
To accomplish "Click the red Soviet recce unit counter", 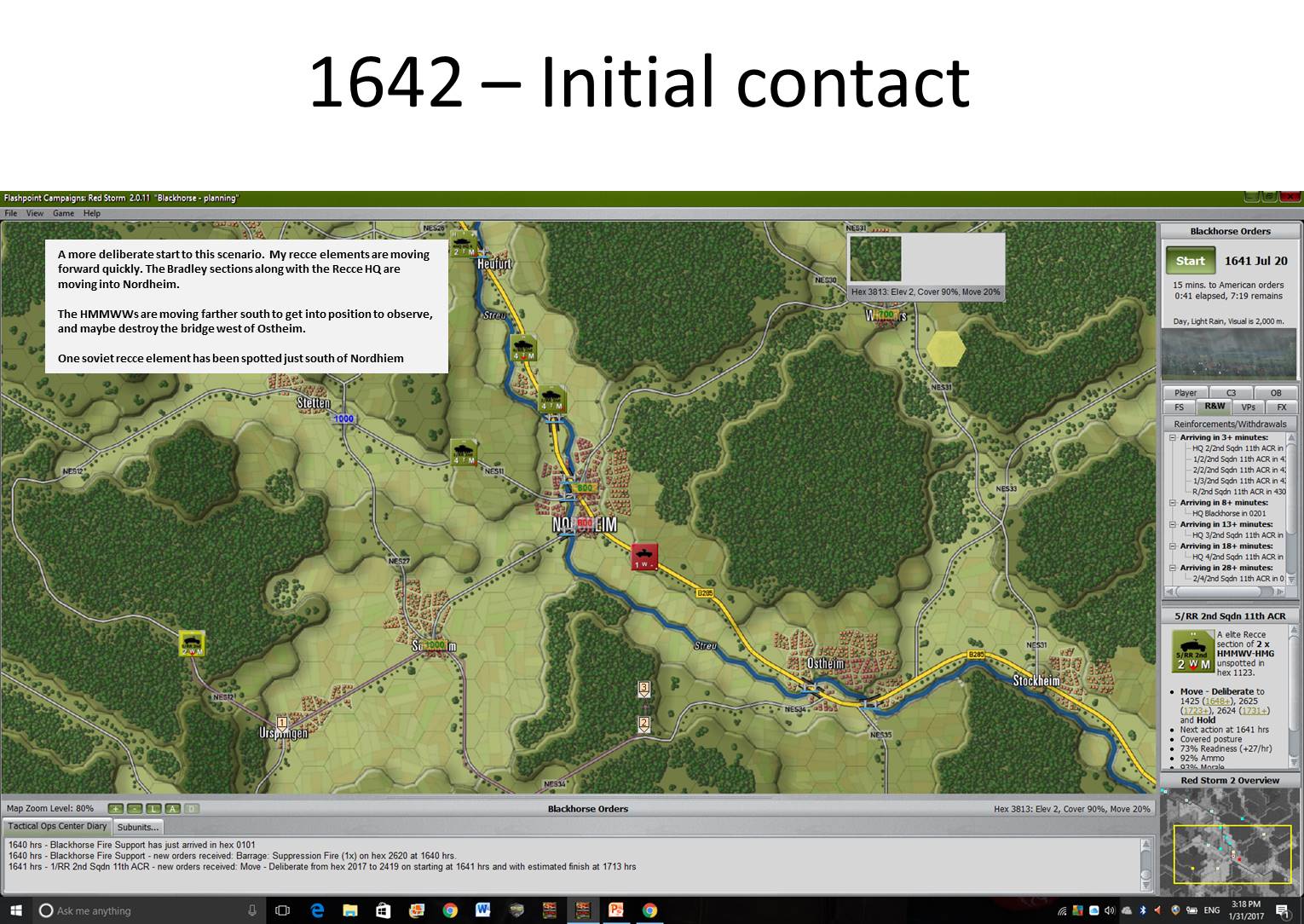I will click(644, 557).
